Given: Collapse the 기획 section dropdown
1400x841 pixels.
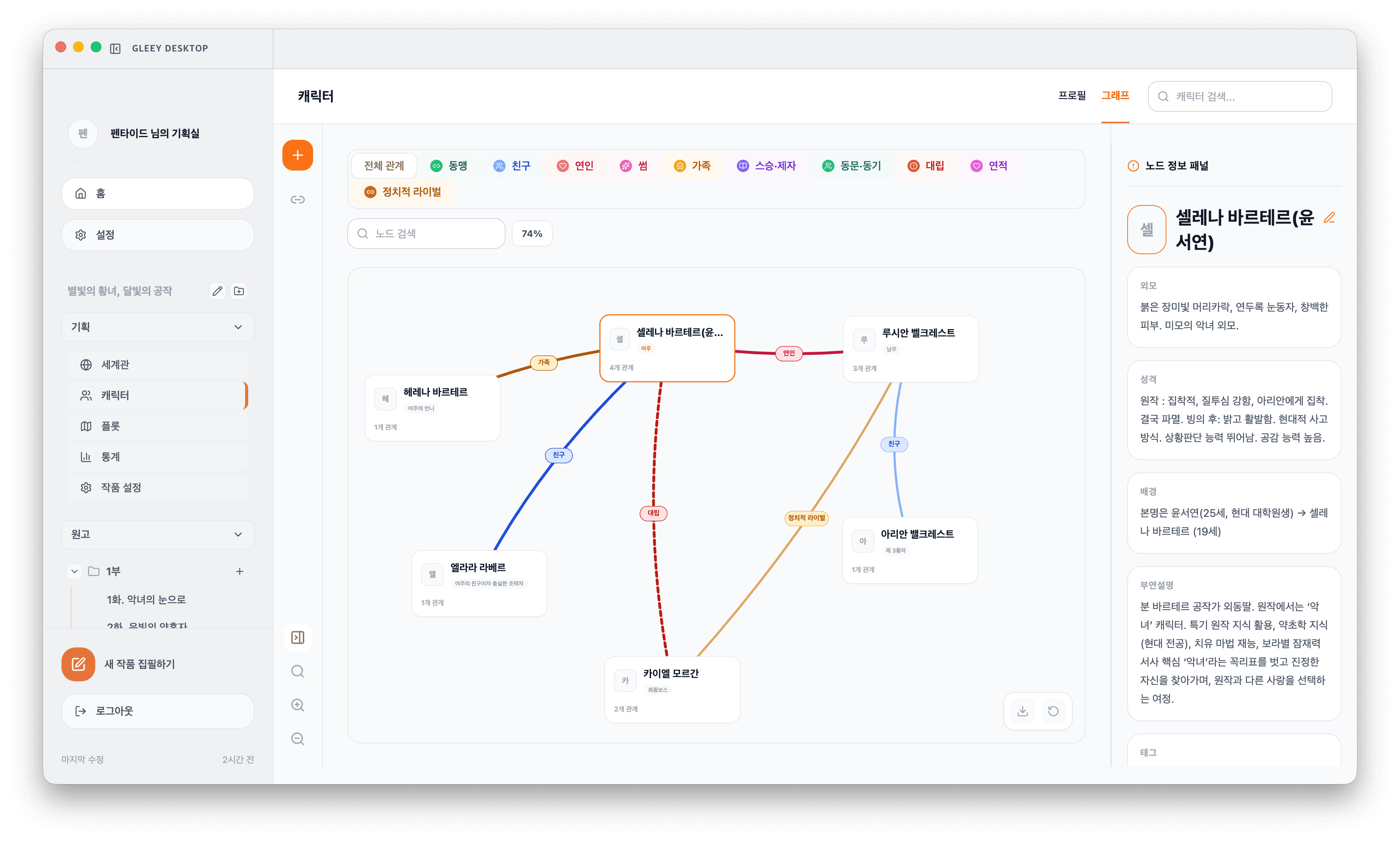Looking at the screenshot, I should [158, 327].
